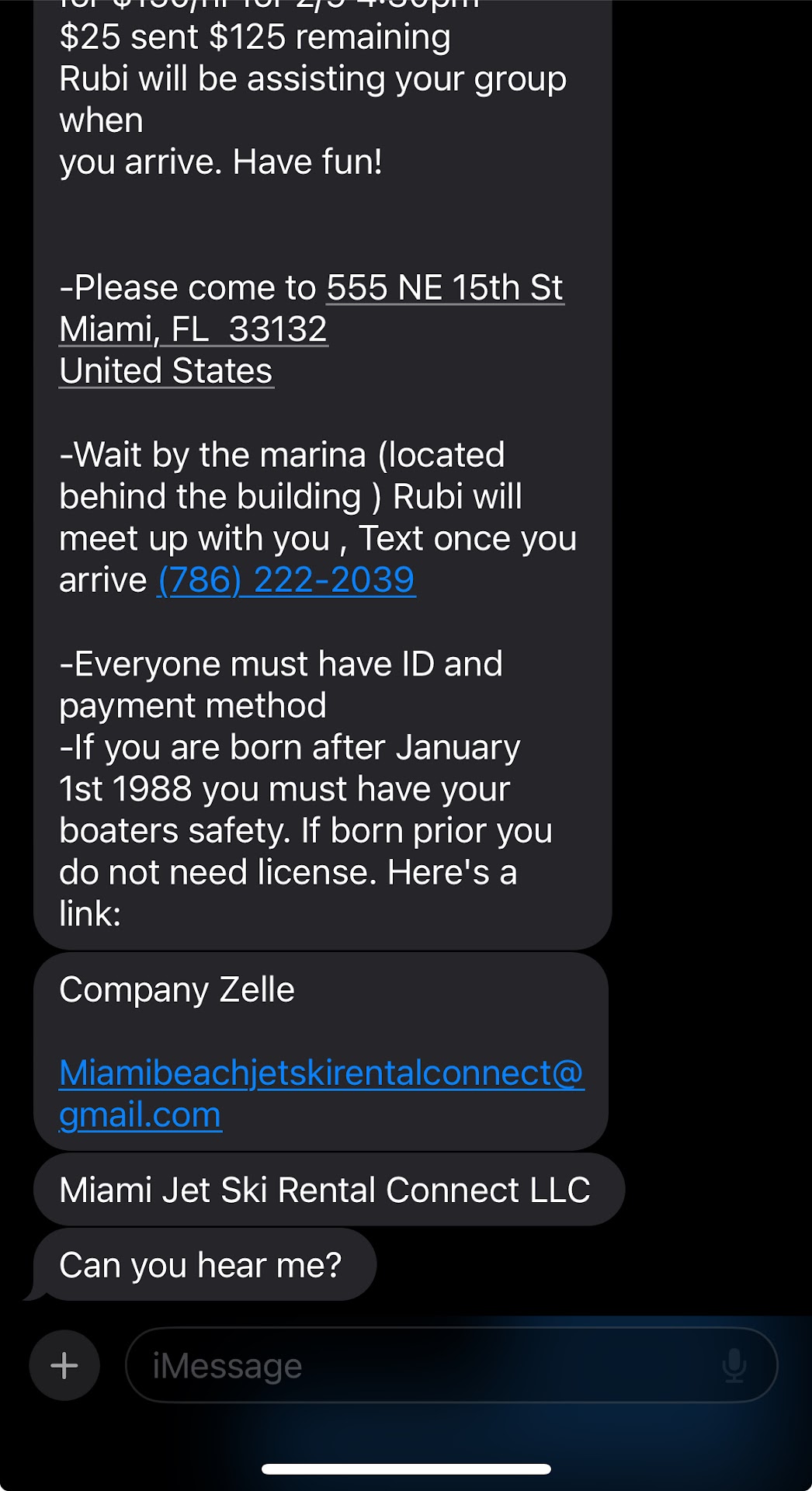The image size is (812, 1491).
Task: Tap the "Can you hear me?" message bubble
Action: (200, 1265)
